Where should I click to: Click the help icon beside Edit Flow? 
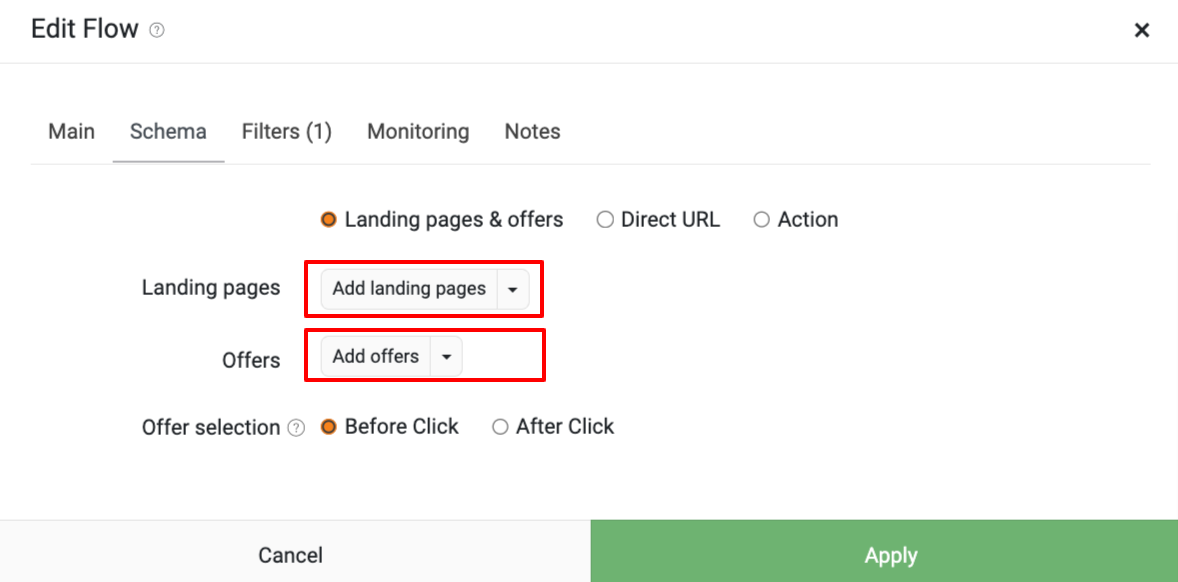tap(156, 31)
